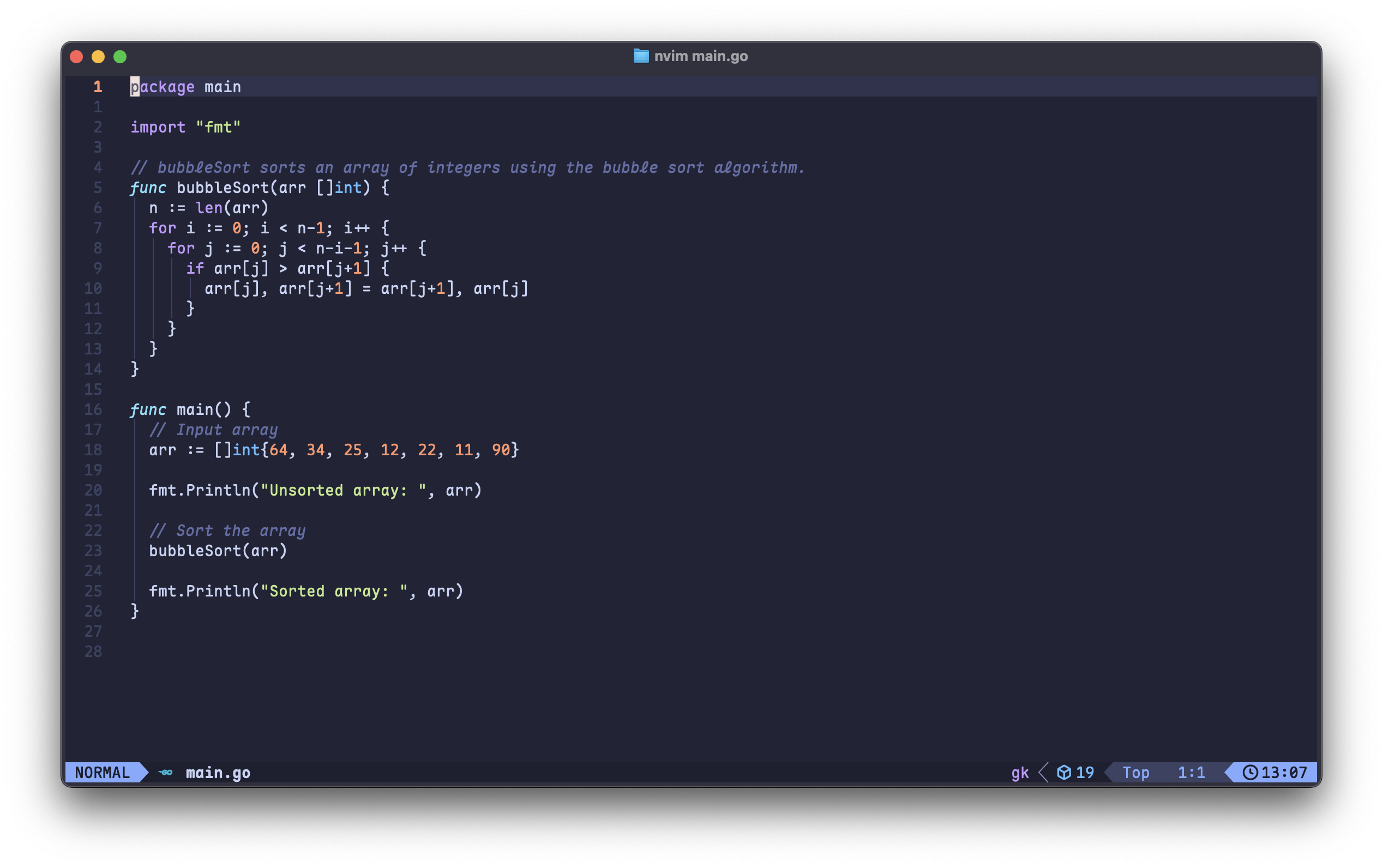Click the package cube icon in statusline
The image size is (1383, 868).
[x=1064, y=772]
